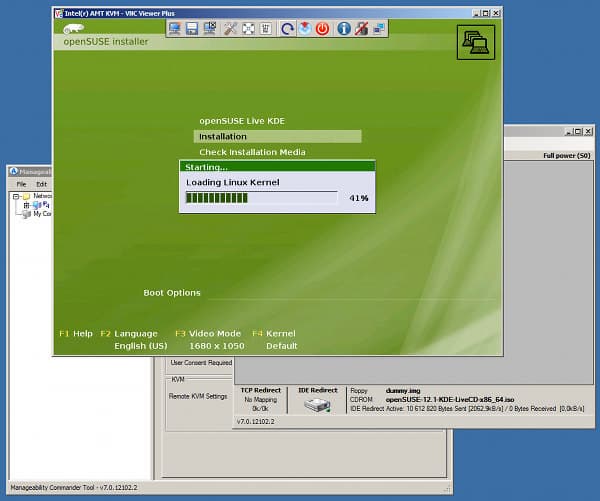Image resolution: width=600 pixels, height=501 pixels.
Task: Expand the computer node under Network
Action: (x=26, y=205)
